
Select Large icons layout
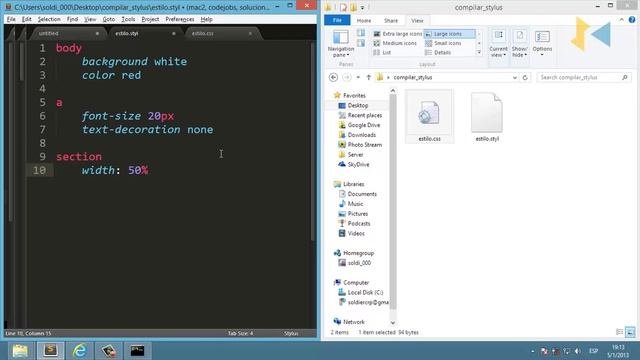click(449, 34)
